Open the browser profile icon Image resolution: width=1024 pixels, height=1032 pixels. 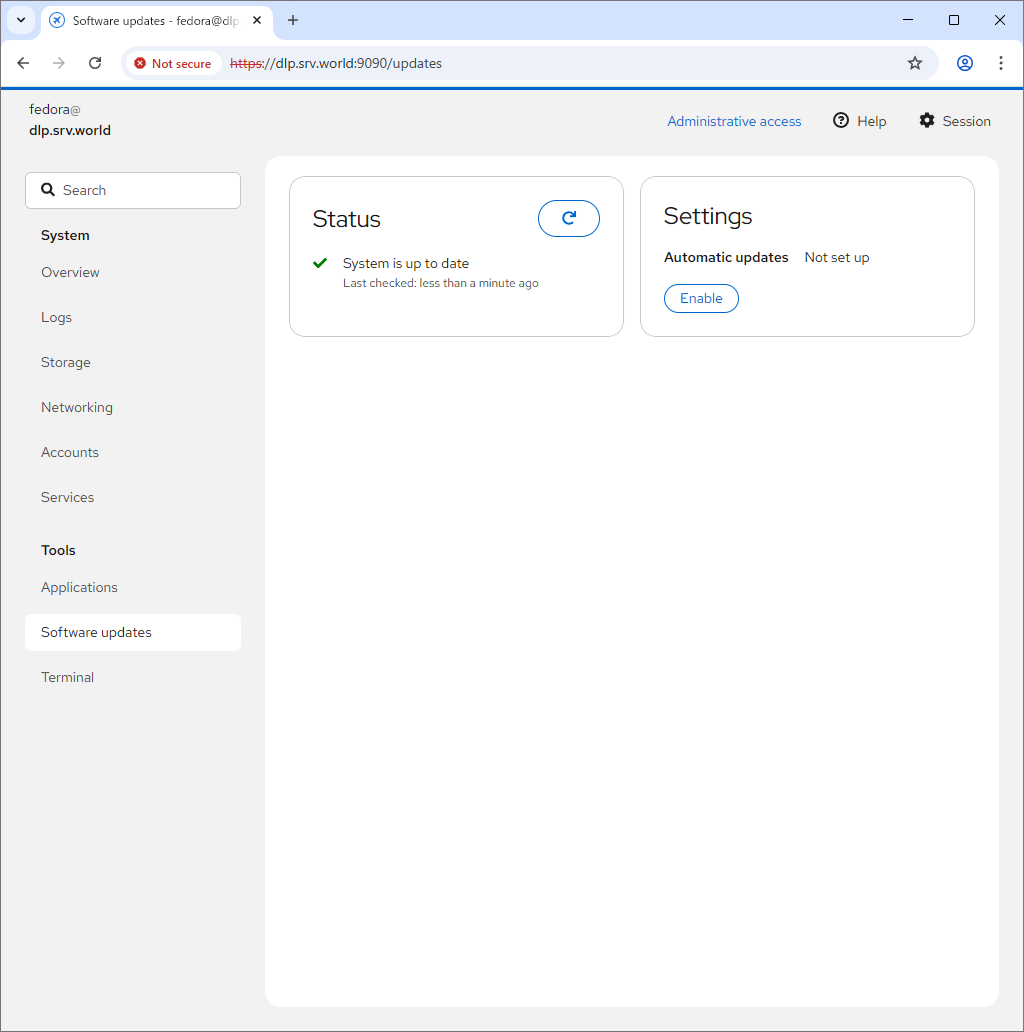pos(965,63)
